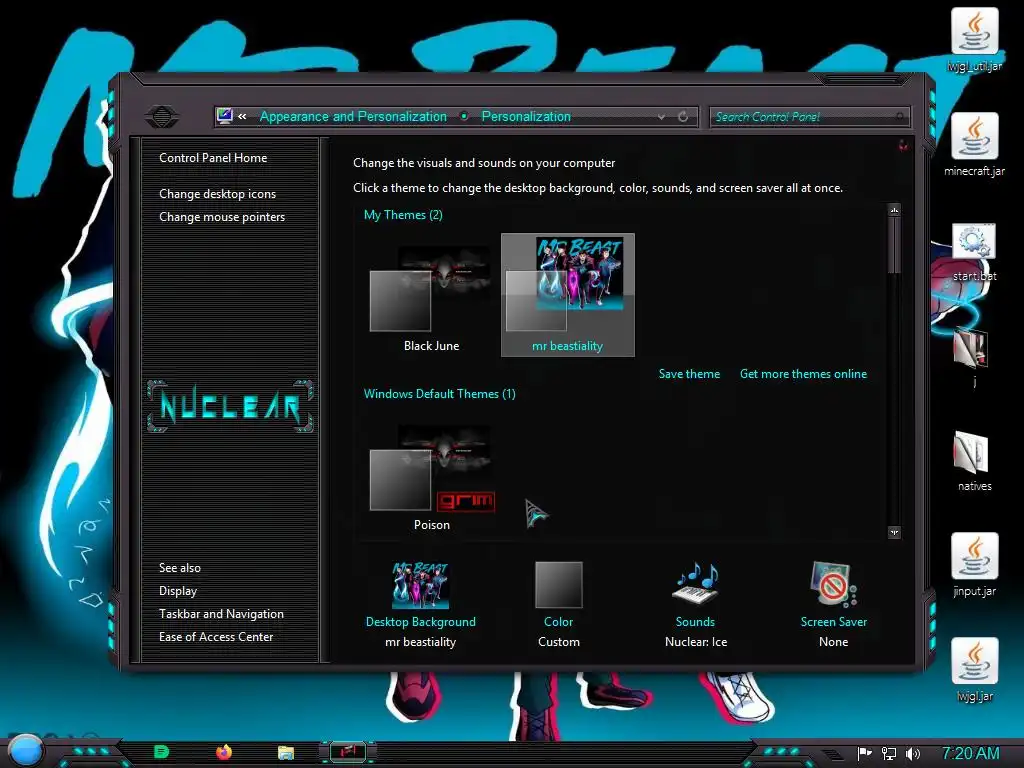The image size is (1024, 768).
Task: Open the green app icon on taskbar
Action: pos(161,752)
